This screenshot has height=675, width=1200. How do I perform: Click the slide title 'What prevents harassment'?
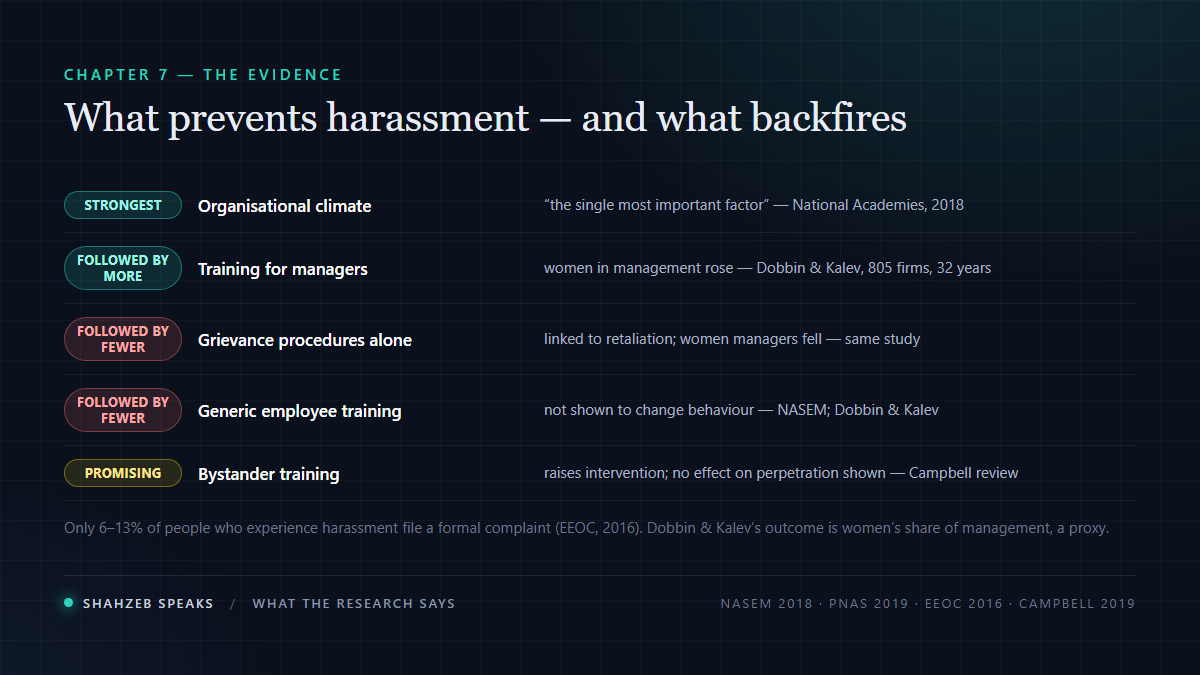[486, 118]
